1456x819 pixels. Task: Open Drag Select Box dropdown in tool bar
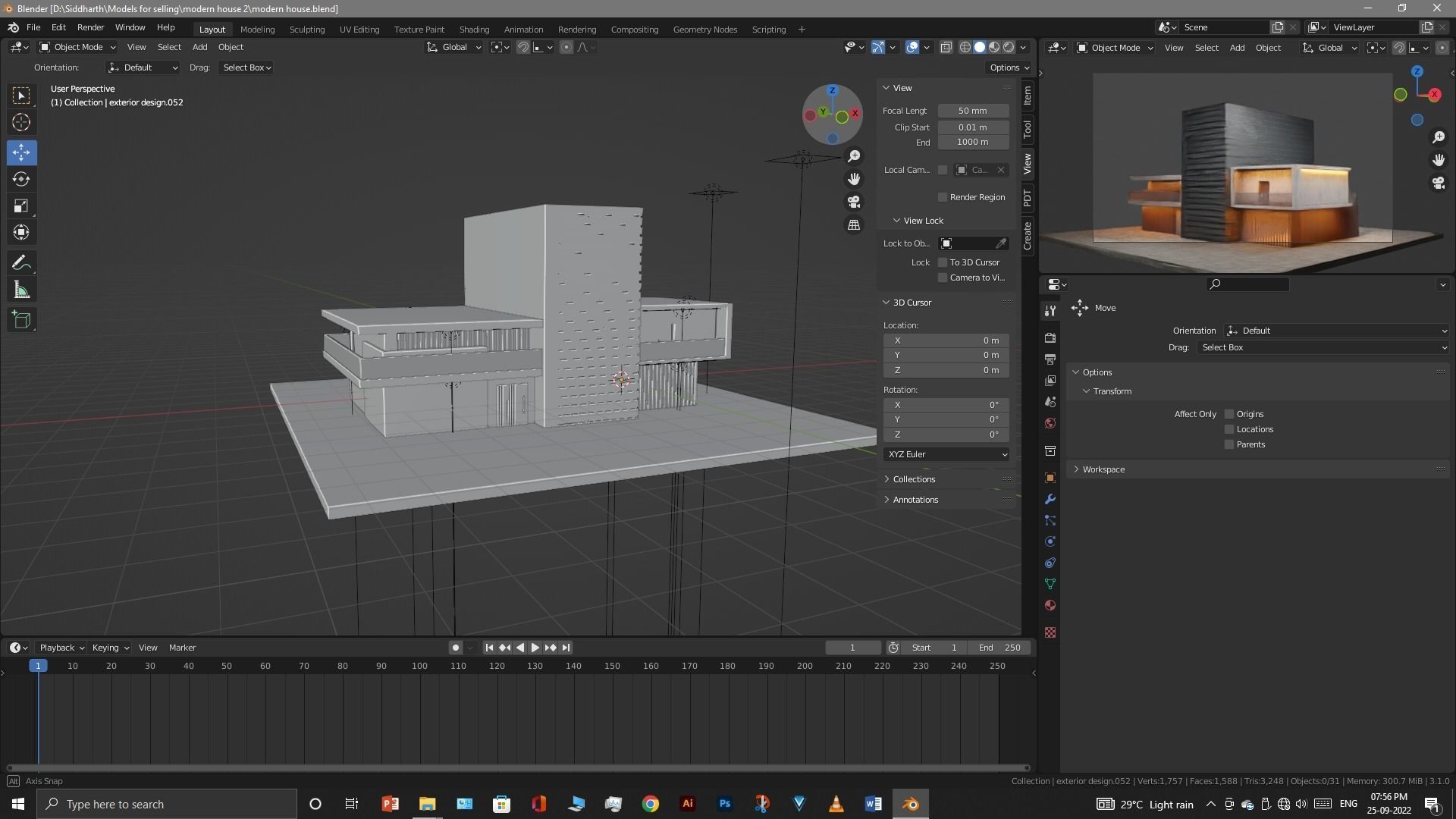coord(246,67)
